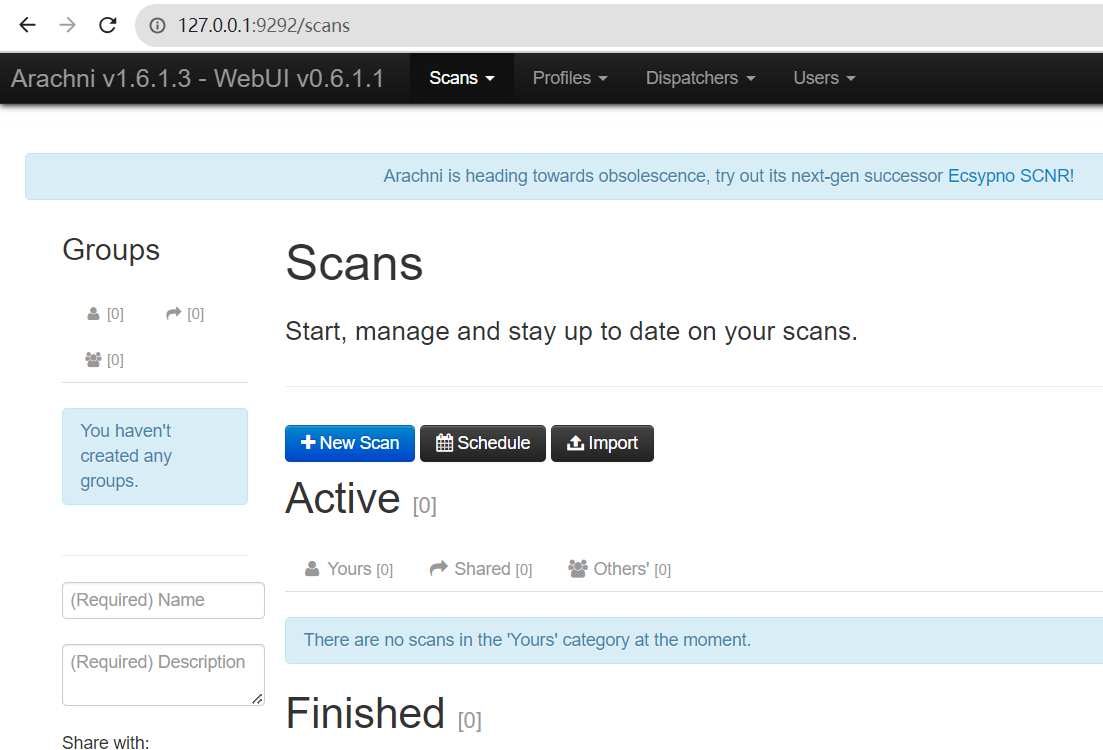
Task: Click the browser forward arrow
Action: point(68,25)
